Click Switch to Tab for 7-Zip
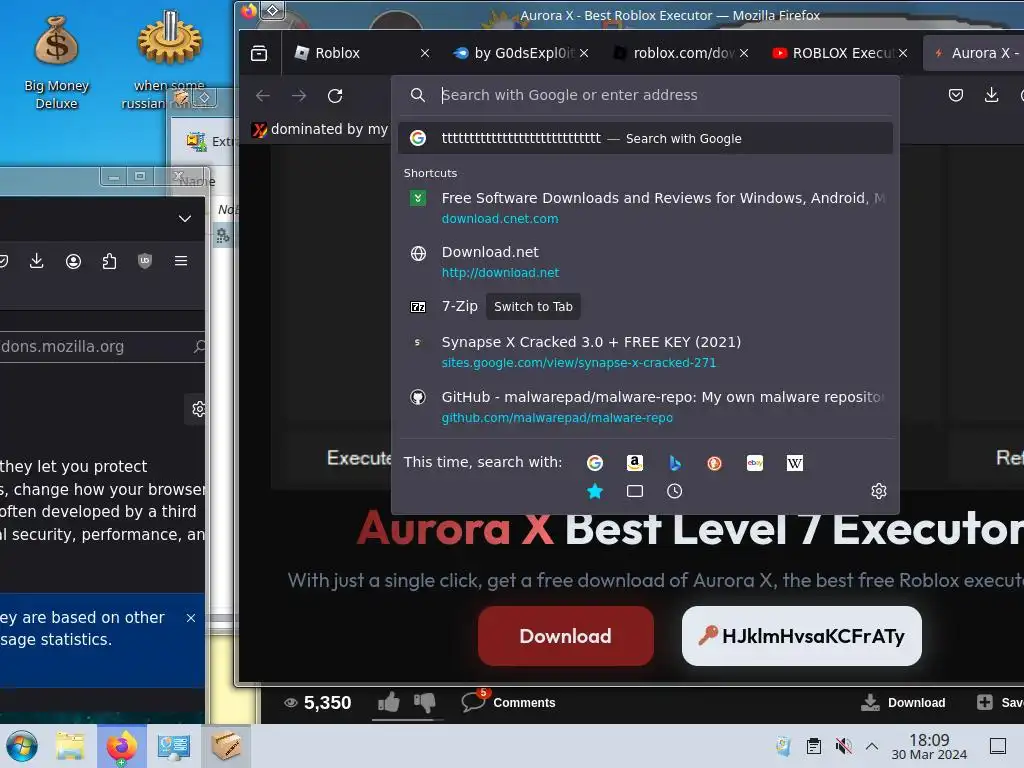Viewport: 1024px width, 768px height. tap(533, 306)
